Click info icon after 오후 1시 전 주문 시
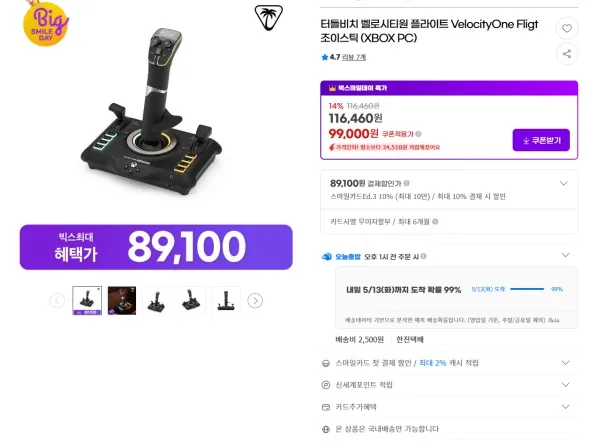590x442 pixels. pyautogui.click(x=424, y=256)
